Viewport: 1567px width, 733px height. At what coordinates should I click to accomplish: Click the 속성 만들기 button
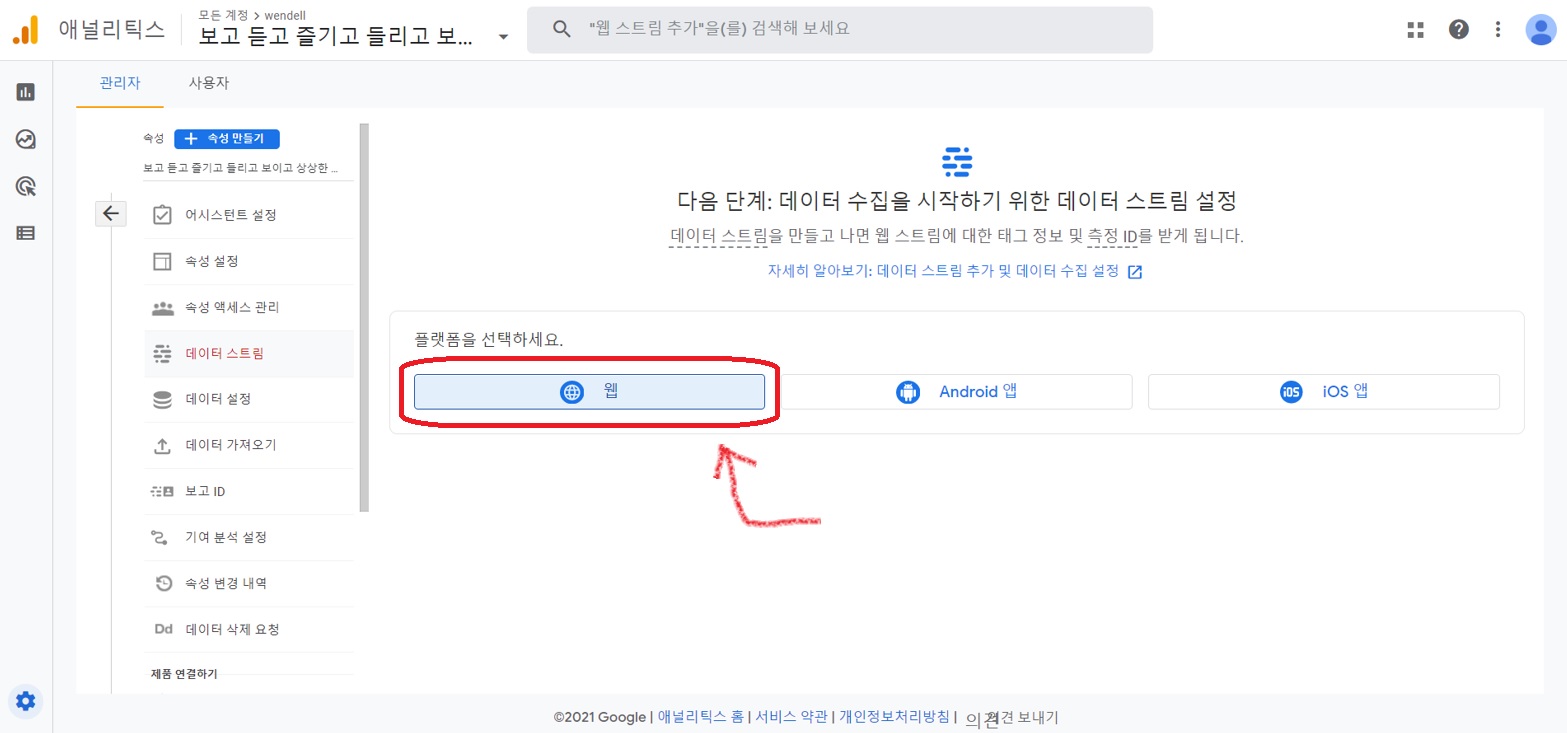[x=226, y=139]
